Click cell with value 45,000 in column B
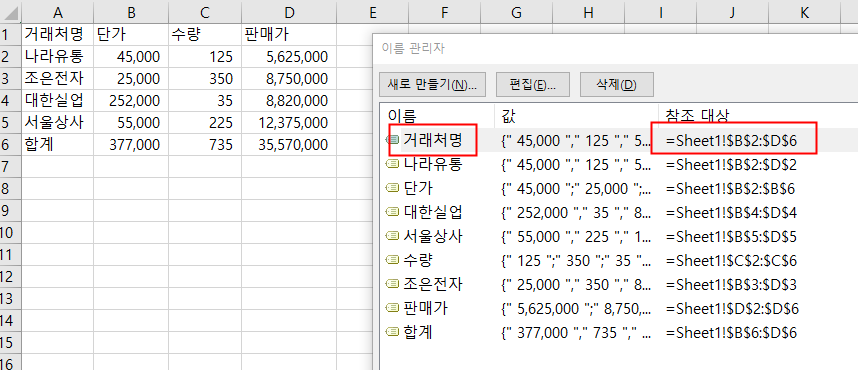The width and height of the screenshot is (858, 370). 131,56
